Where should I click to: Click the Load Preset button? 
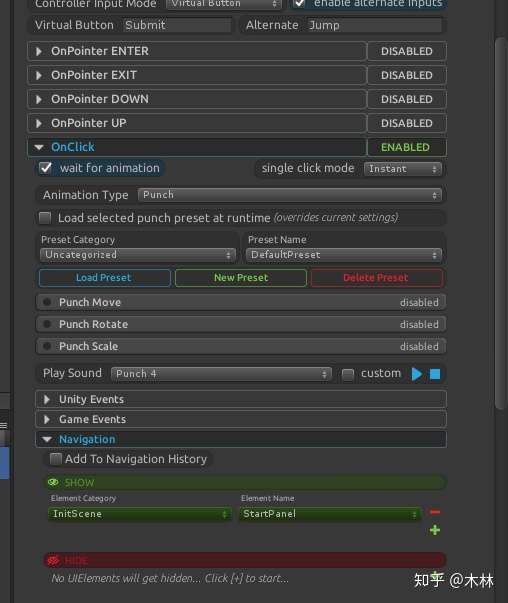105,278
